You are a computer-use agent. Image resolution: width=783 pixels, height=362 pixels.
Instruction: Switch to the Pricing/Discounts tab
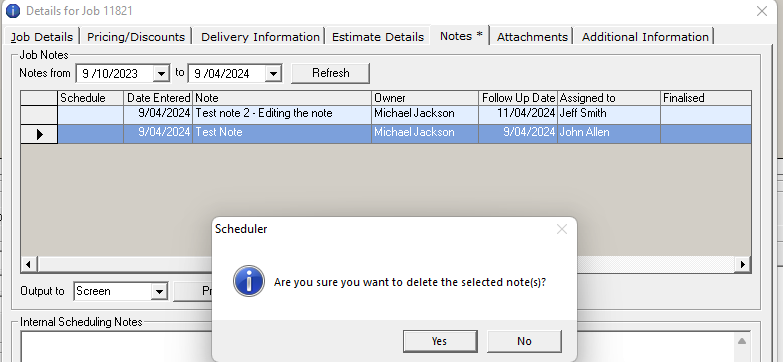point(136,37)
